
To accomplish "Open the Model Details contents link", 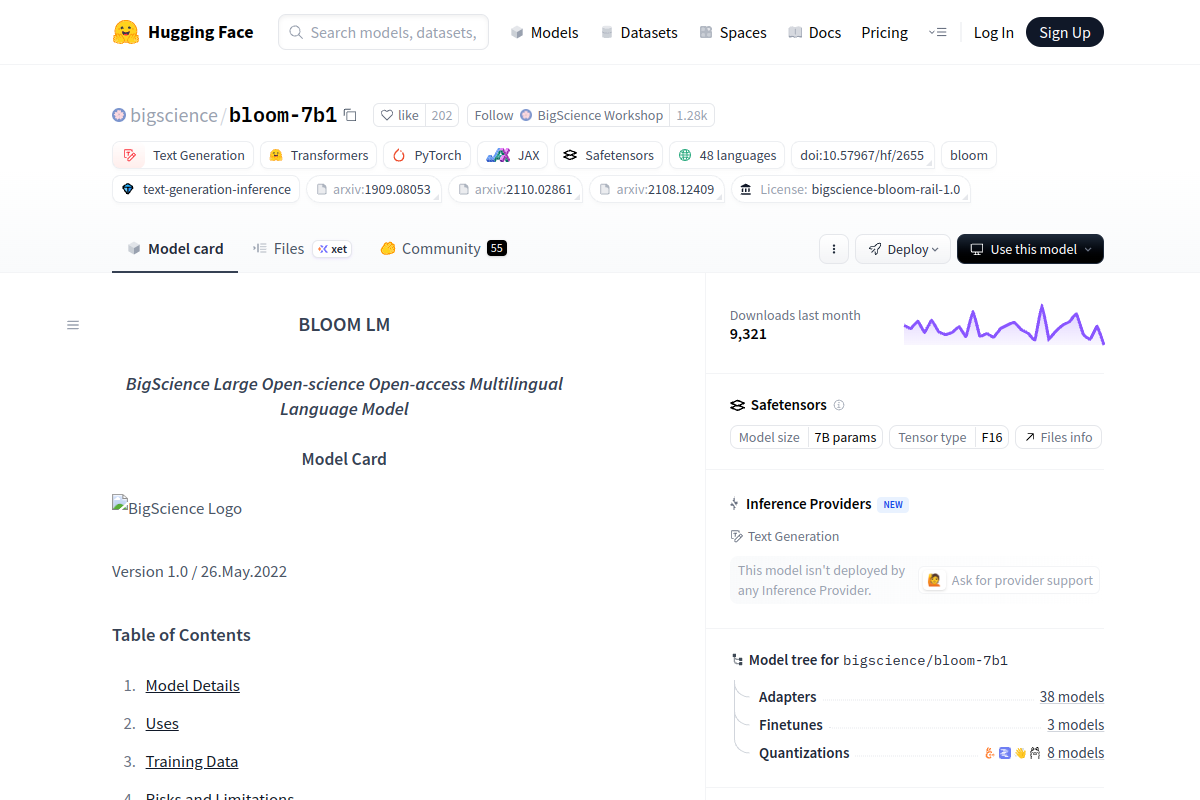I will [193, 685].
